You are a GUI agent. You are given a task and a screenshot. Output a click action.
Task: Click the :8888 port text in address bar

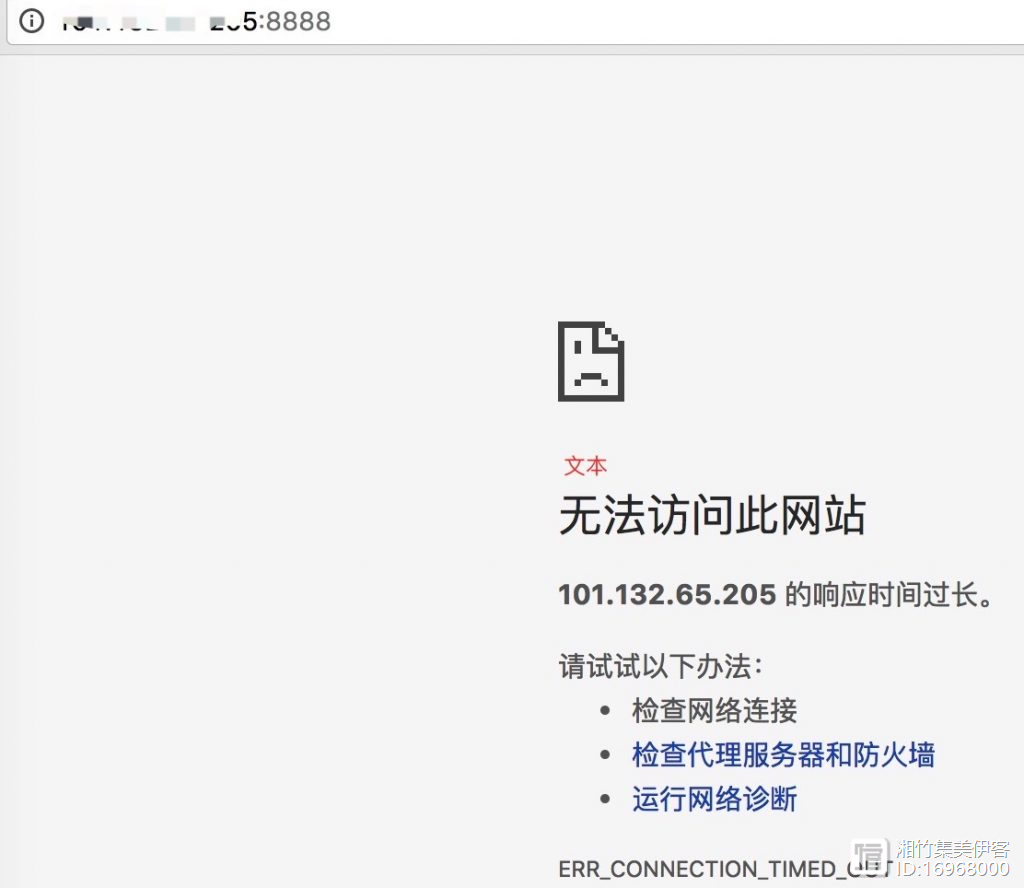coord(295,22)
